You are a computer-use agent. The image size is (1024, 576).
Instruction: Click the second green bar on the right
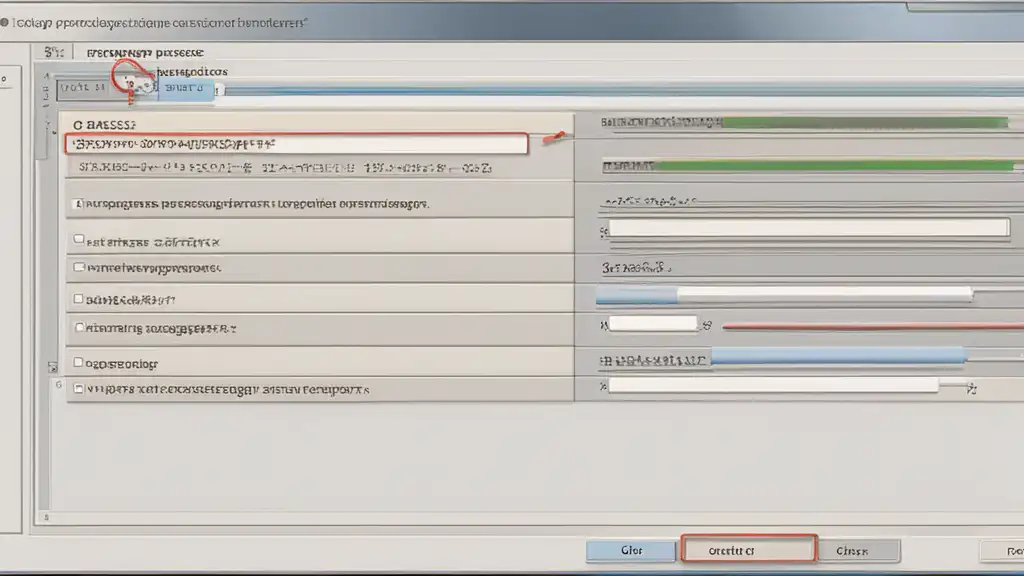point(834,166)
